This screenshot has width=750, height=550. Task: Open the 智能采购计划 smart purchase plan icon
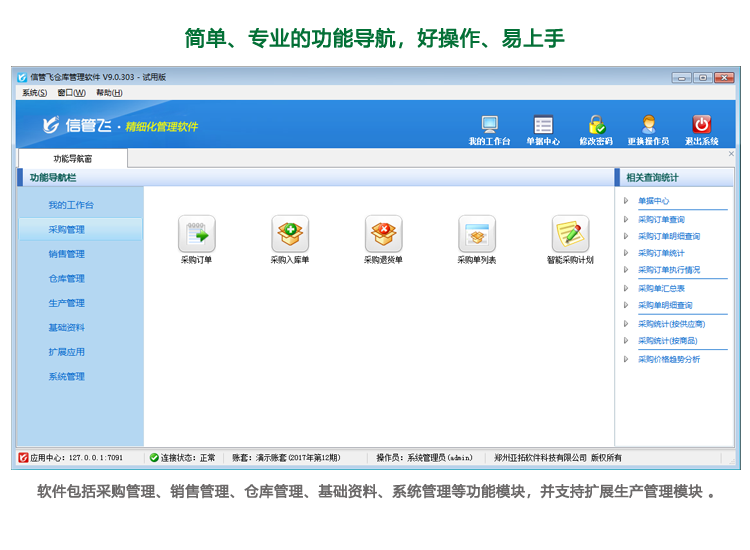pos(570,234)
